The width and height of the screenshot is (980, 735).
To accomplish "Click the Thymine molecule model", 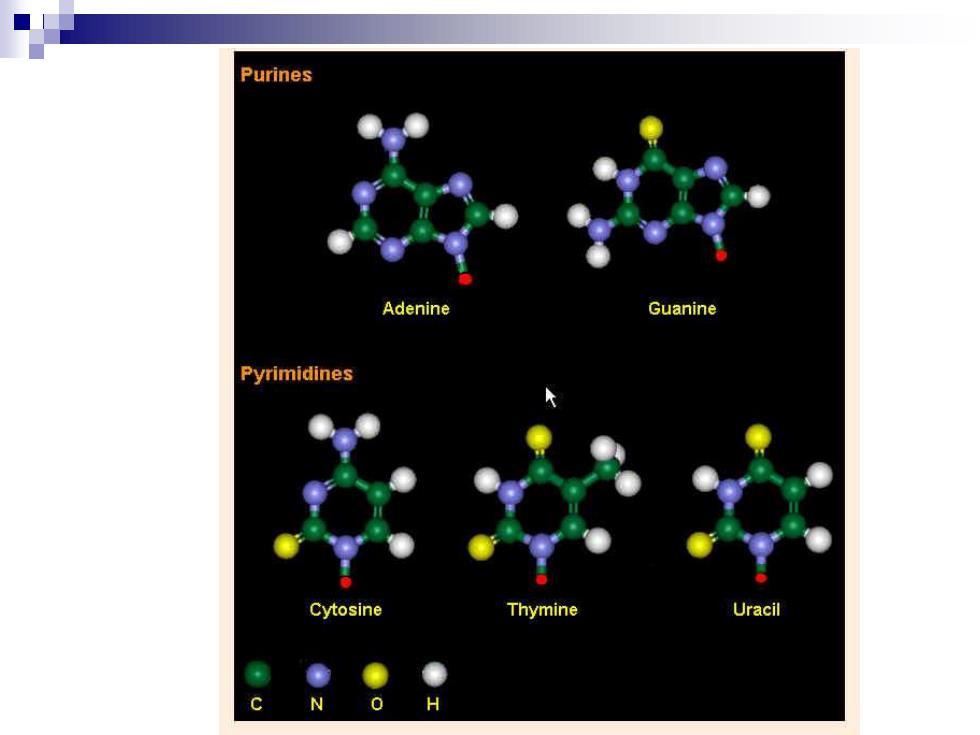I will pyautogui.click(x=555, y=505).
